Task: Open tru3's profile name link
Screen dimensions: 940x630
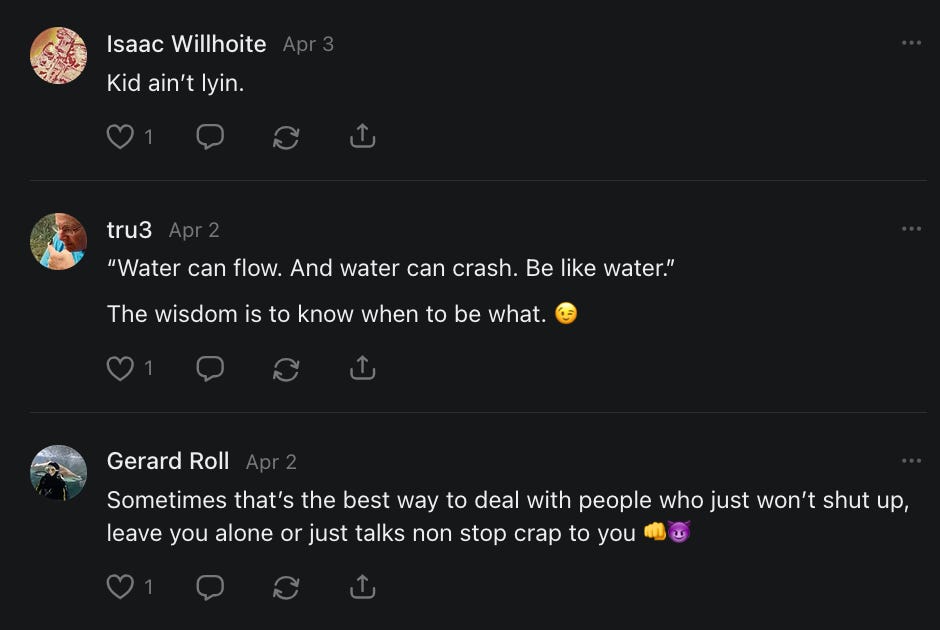Action: point(129,230)
